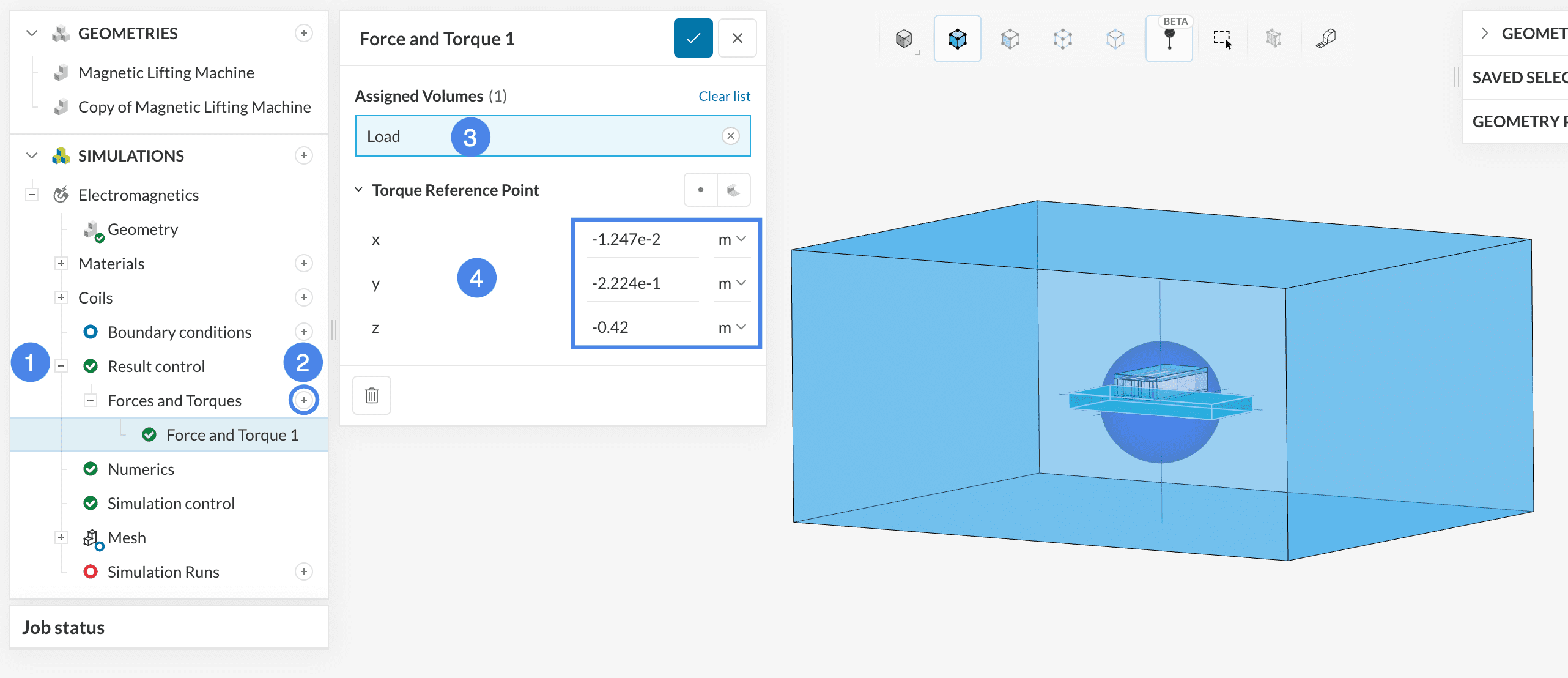Toggle wireframe points view mode
The image size is (1568, 678).
1063,39
